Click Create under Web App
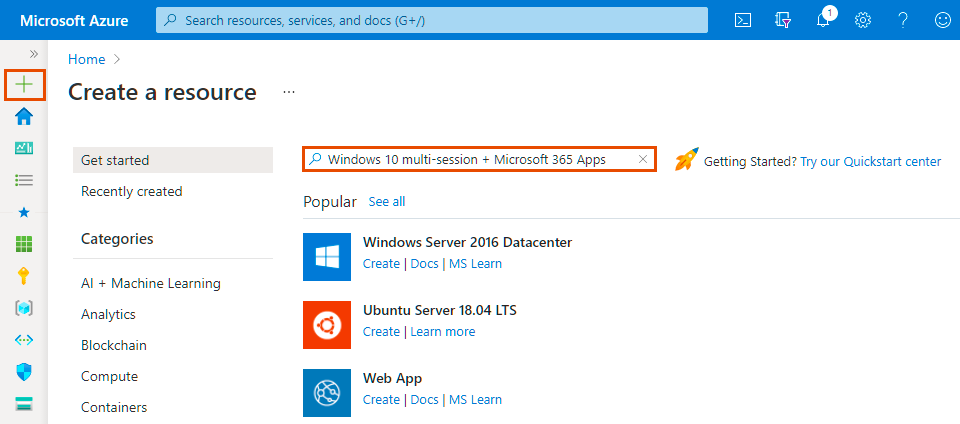The width and height of the screenshot is (960, 424). [381, 400]
